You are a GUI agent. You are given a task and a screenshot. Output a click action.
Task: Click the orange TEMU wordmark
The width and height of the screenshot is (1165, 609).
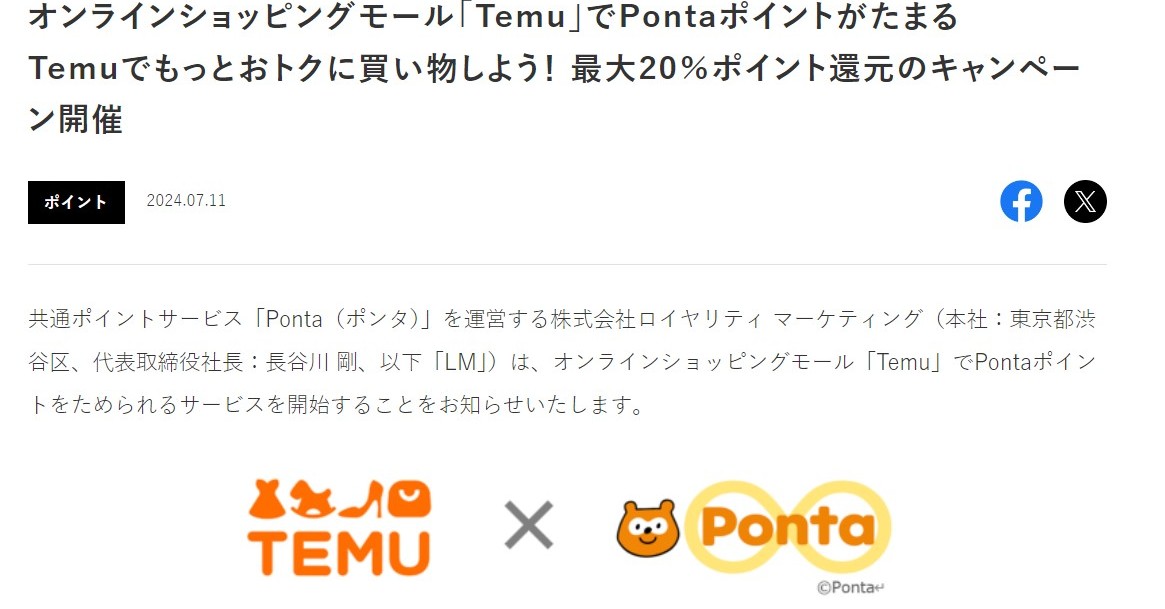(x=340, y=553)
